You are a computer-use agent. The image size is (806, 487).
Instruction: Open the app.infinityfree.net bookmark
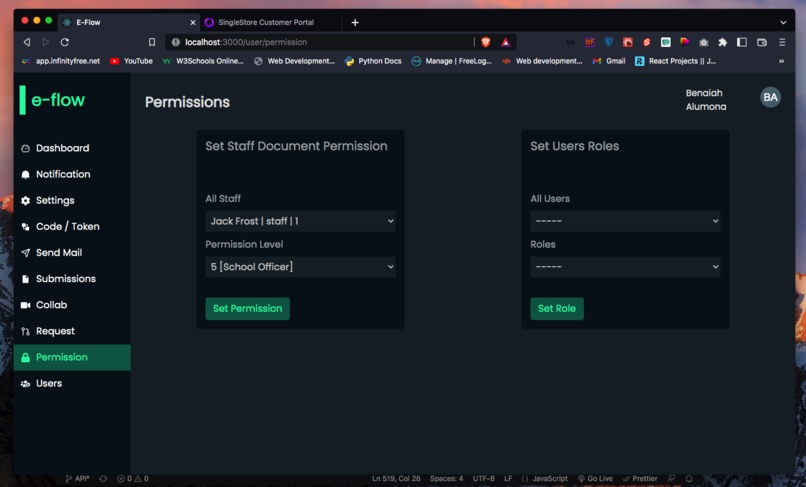click(x=61, y=61)
